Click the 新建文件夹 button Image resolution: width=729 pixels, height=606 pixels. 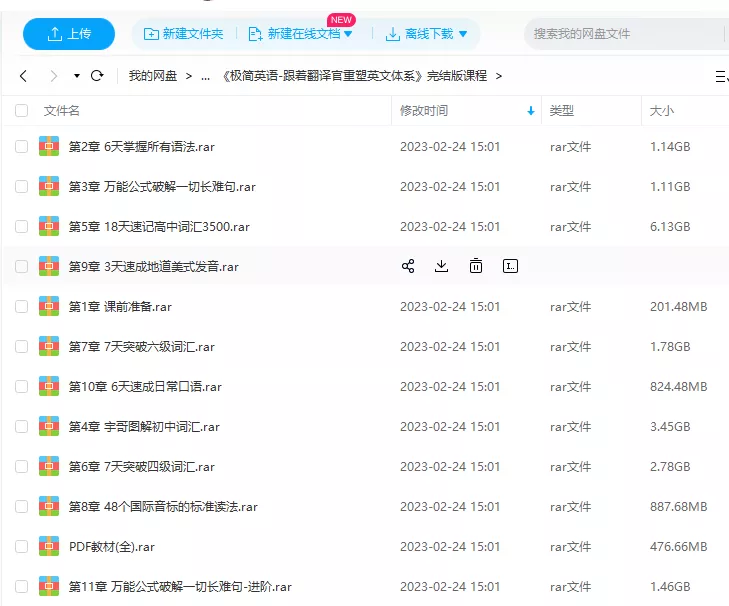186,34
